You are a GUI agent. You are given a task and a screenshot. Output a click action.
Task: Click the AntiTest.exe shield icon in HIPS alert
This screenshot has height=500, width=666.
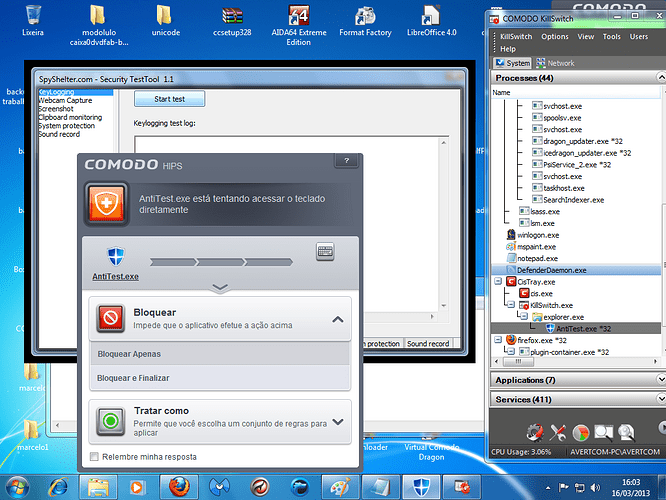(116, 257)
